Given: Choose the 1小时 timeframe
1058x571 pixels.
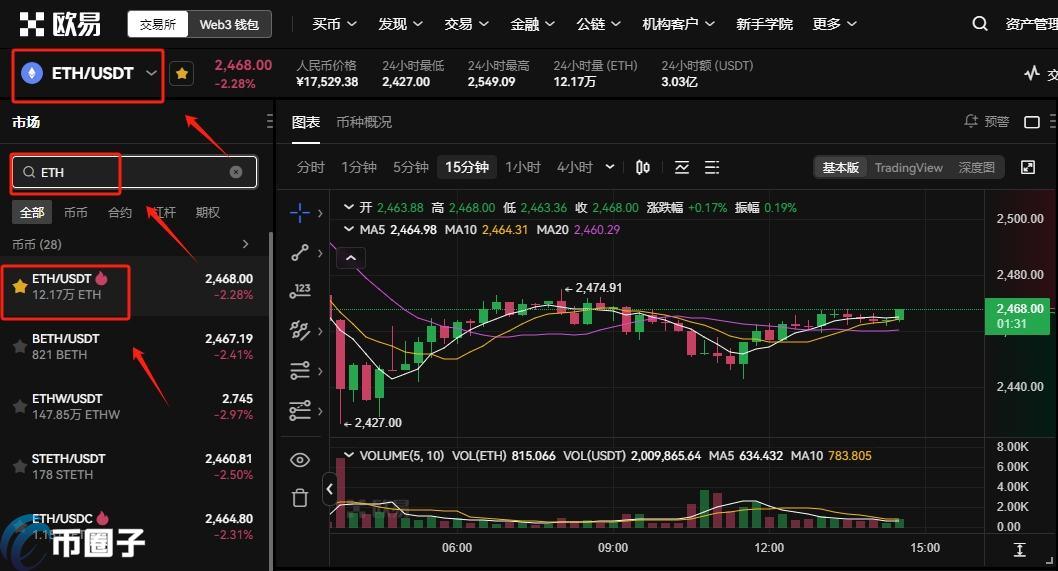Looking at the screenshot, I should pyautogui.click(x=523, y=167).
